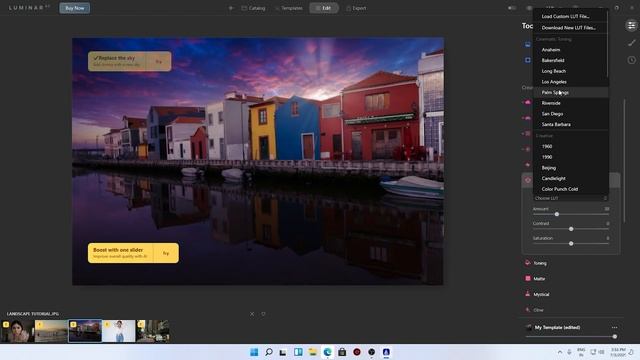The width and height of the screenshot is (640, 360).
Task: Open the Edit tools sliders panel icon
Action: [x=631, y=25]
